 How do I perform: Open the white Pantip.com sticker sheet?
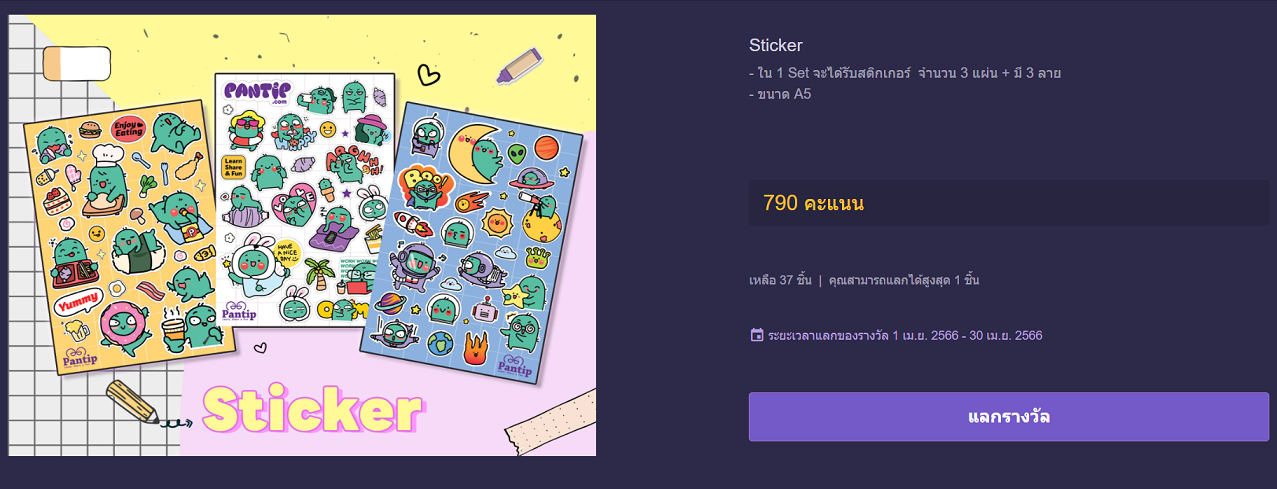click(x=303, y=199)
